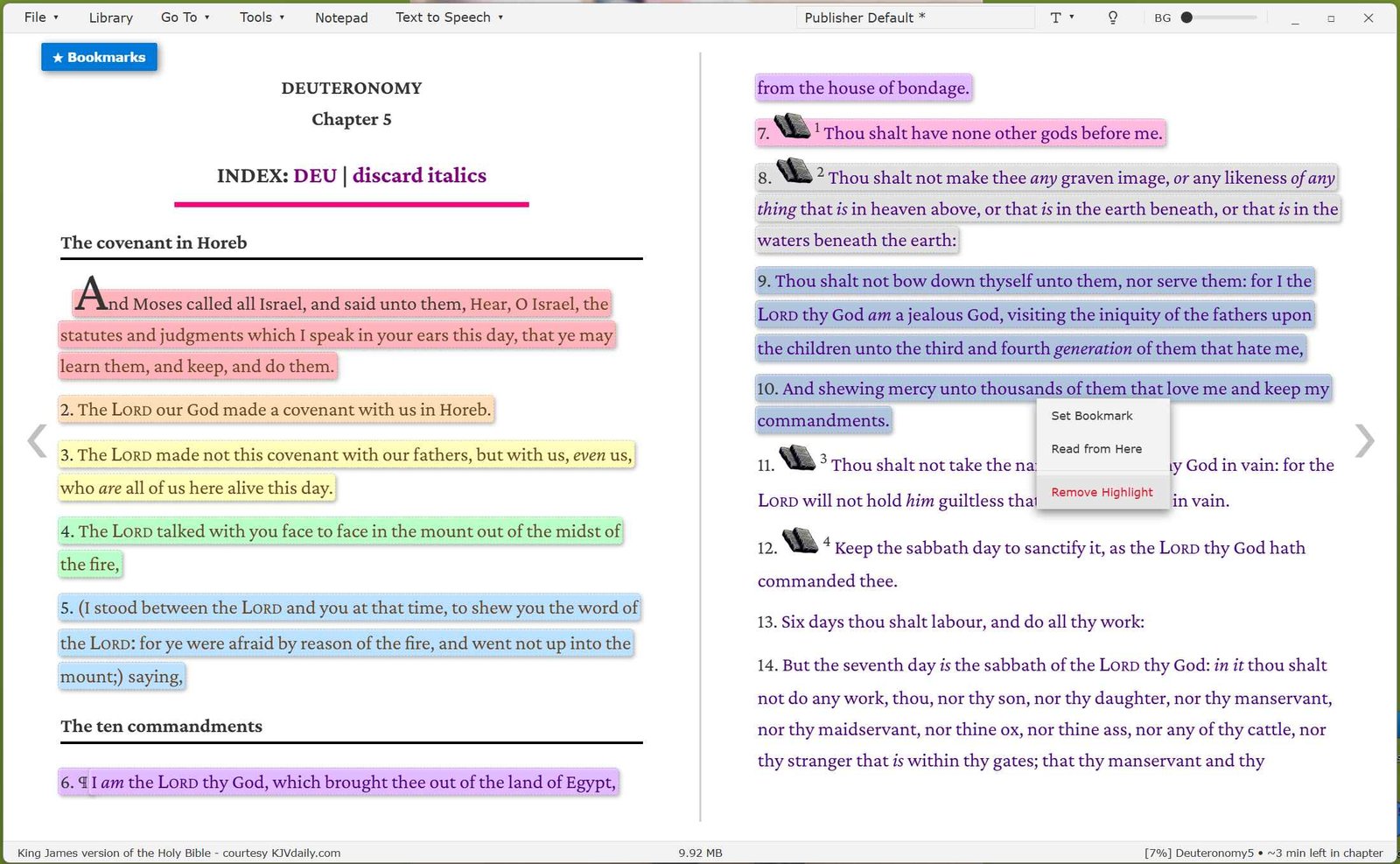Click the book icon beside verse 11
This screenshot has height=864, width=1400.
(x=797, y=457)
